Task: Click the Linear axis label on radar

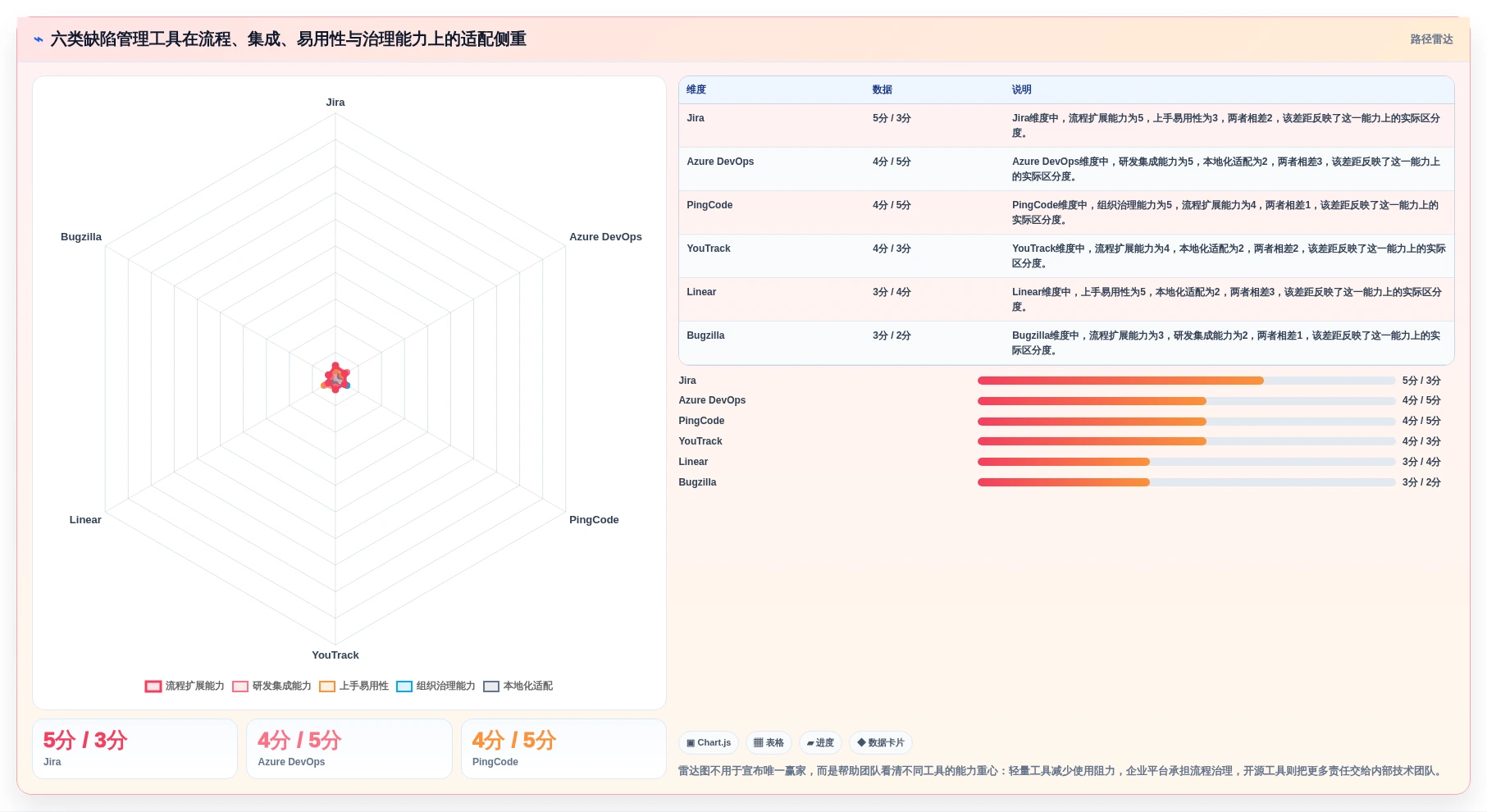Action: click(x=85, y=520)
